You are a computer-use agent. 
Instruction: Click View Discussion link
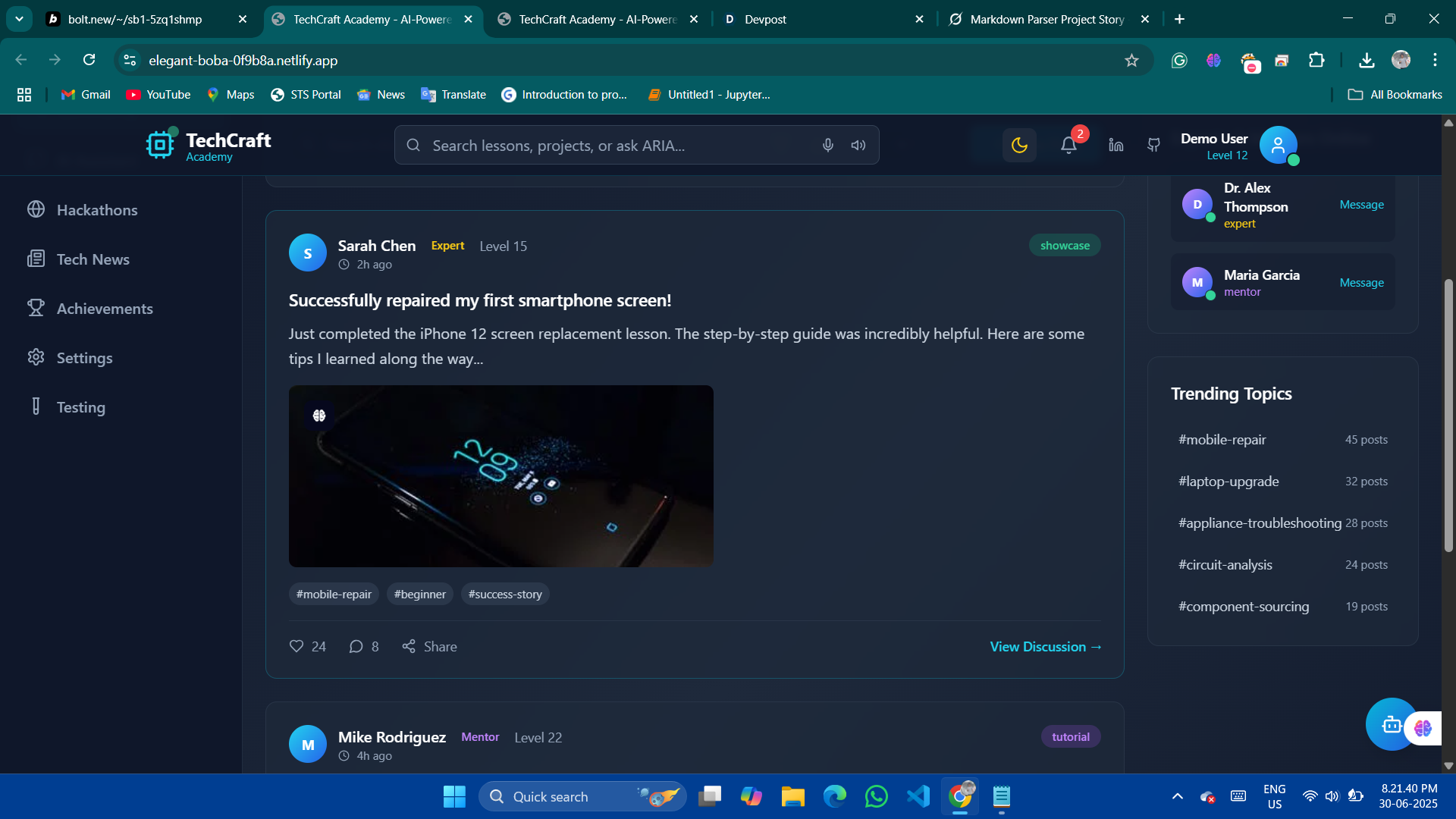[1045, 647]
